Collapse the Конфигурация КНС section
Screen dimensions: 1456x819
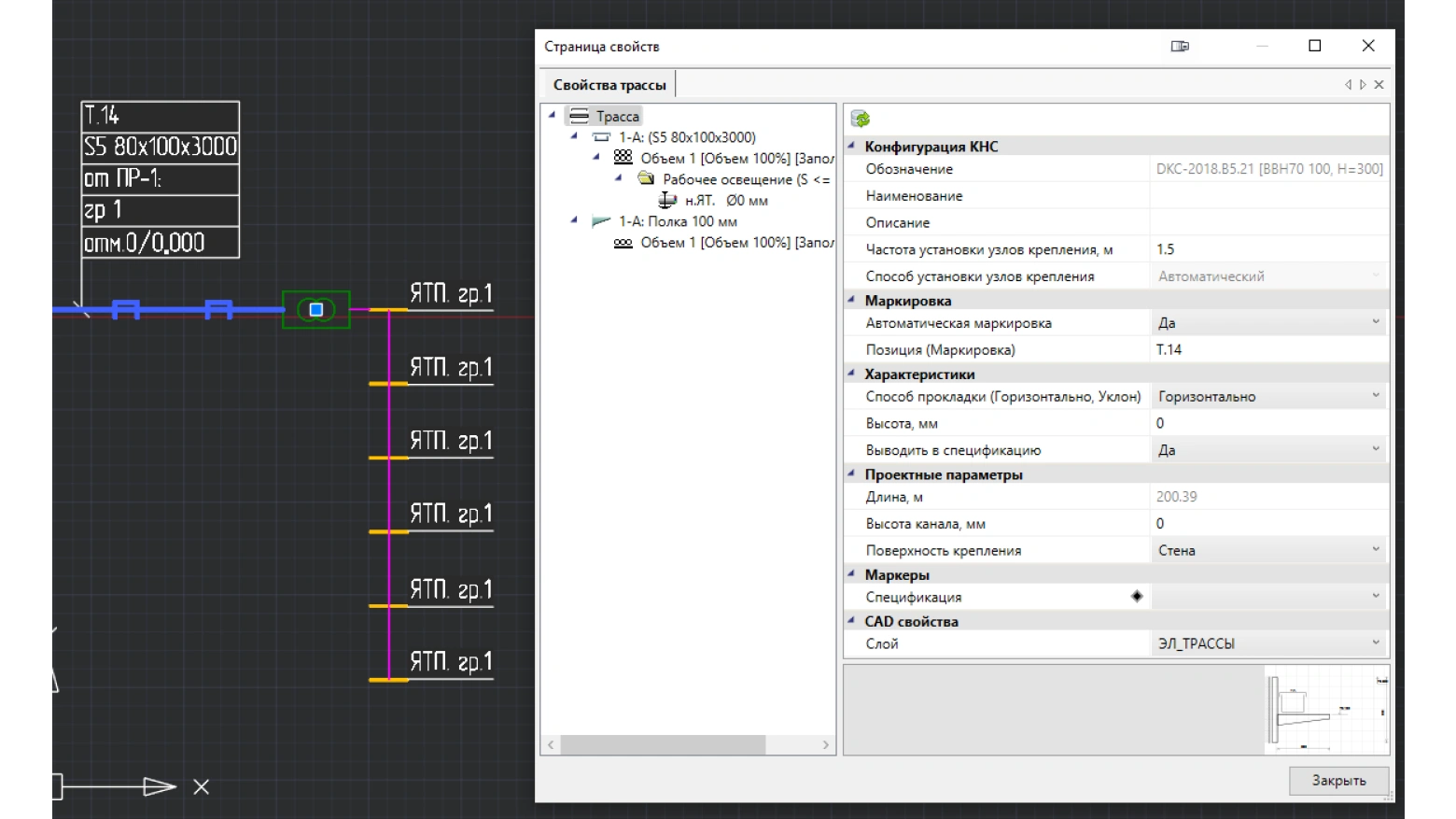[x=851, y=146]
